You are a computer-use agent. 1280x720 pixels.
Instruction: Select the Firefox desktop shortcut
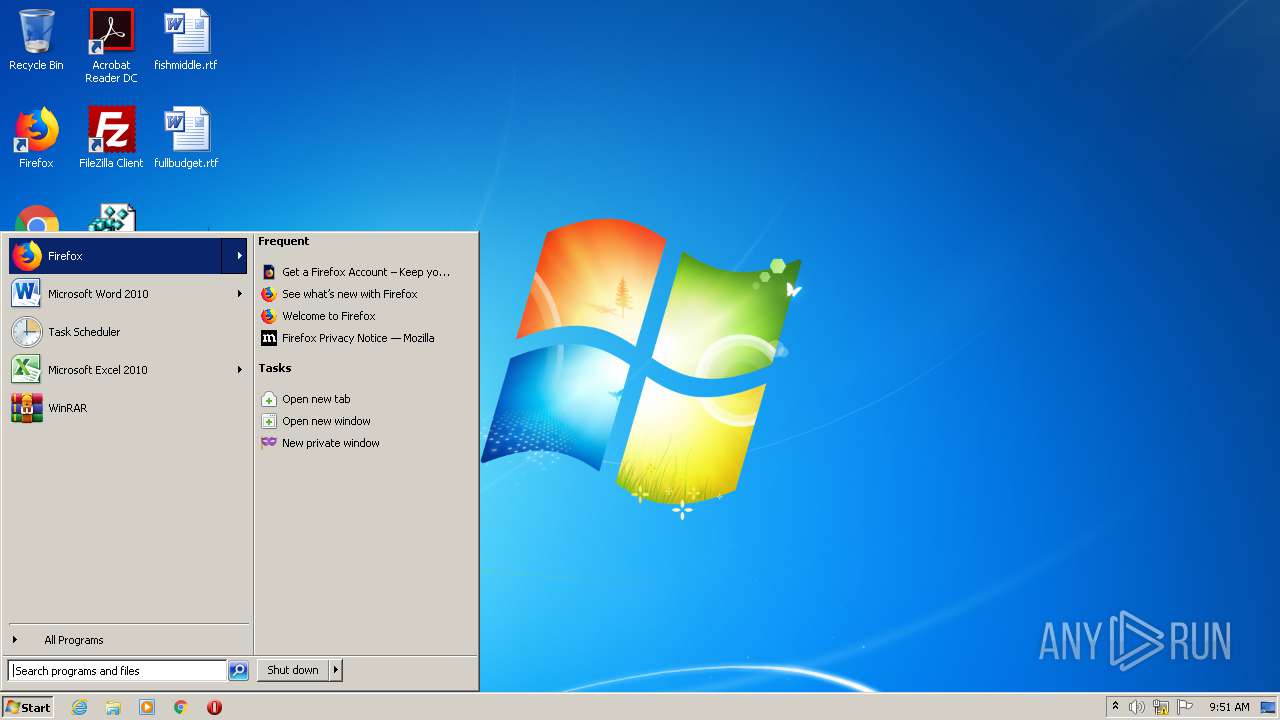[x=36, y=138]
